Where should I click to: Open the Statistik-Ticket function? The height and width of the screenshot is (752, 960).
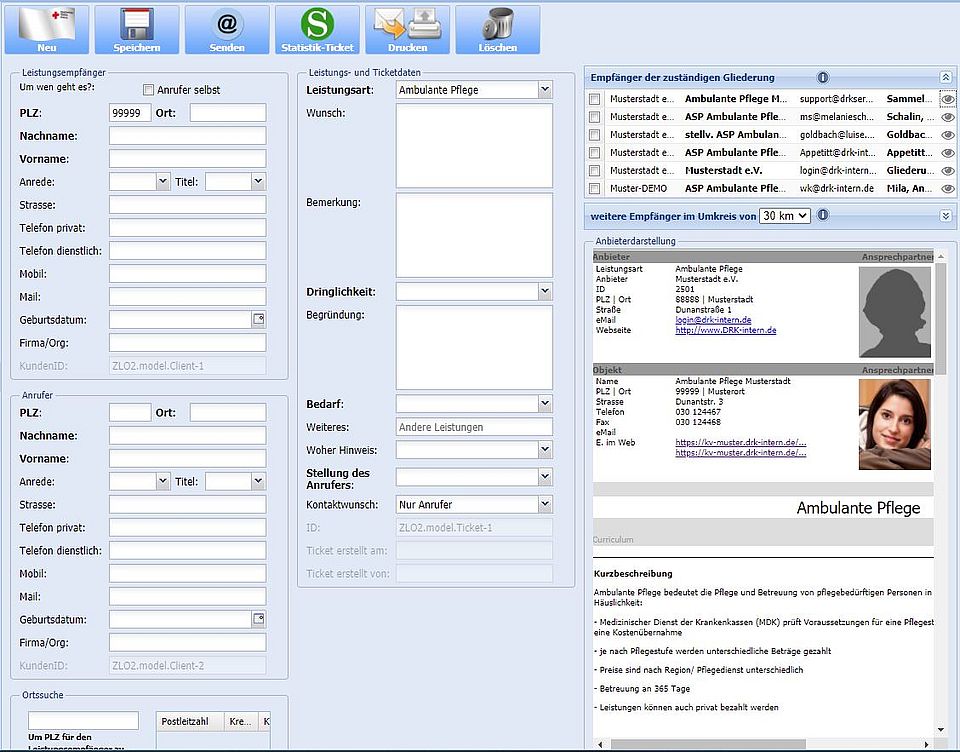click(x=317, y=29)
